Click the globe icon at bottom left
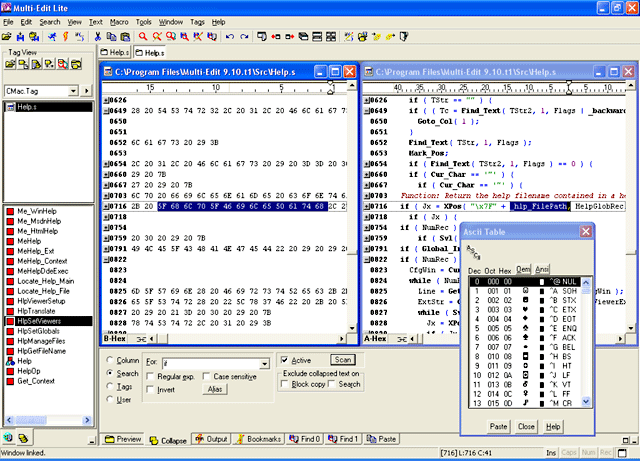Viewport: 640px width, 461px height. coord(8,438)
